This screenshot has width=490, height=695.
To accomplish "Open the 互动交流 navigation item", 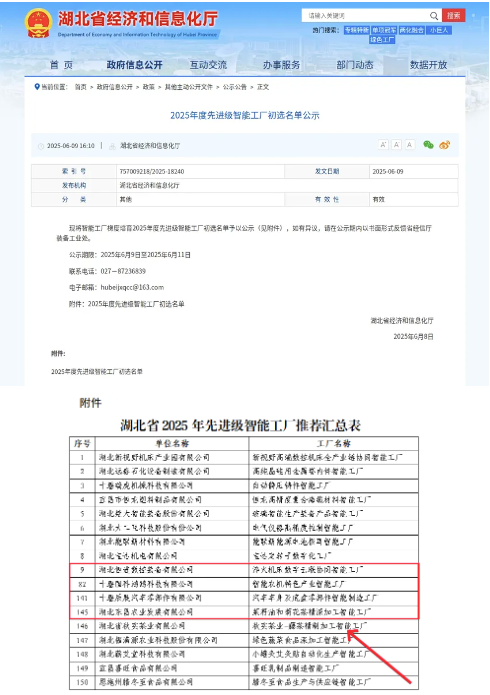I will click(x=208, y=65).
